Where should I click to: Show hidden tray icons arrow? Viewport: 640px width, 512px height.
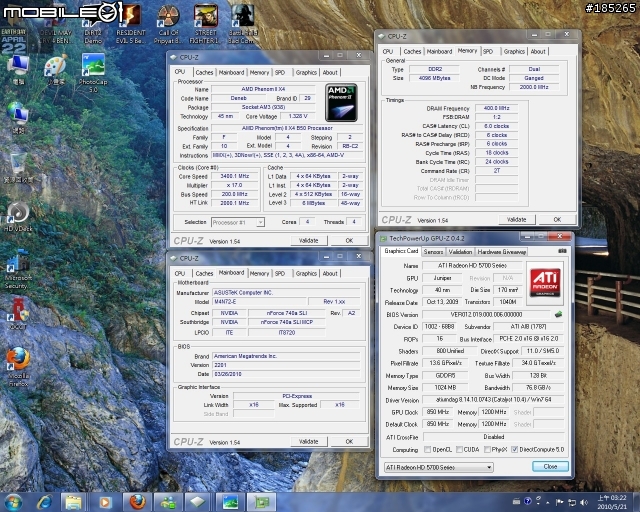click(547, 502)
